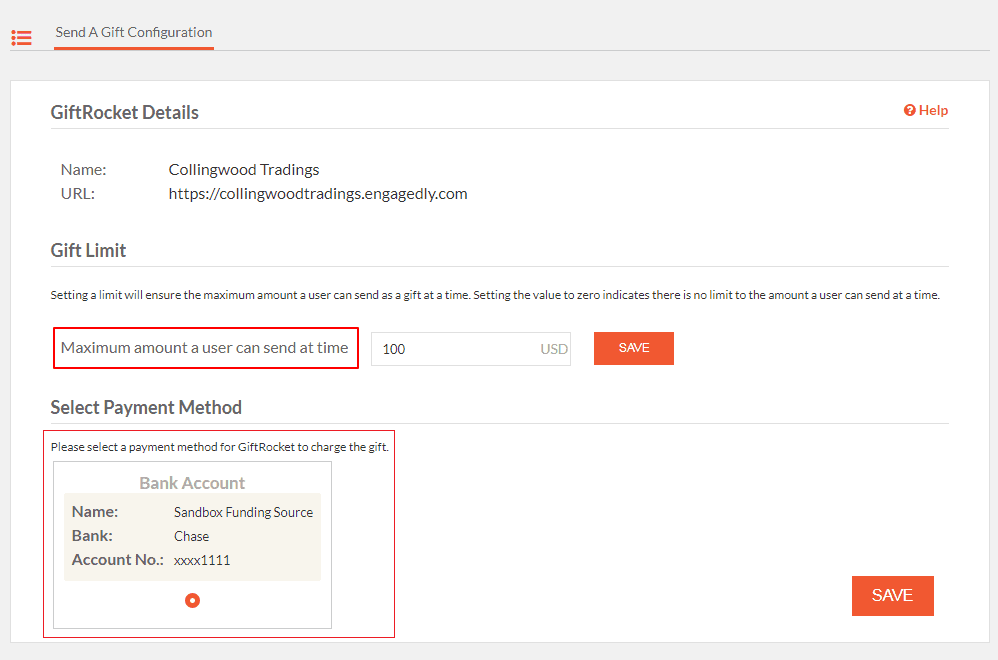
Task: Click the Gift Limit section heading
Action: [x=88, y=250]
